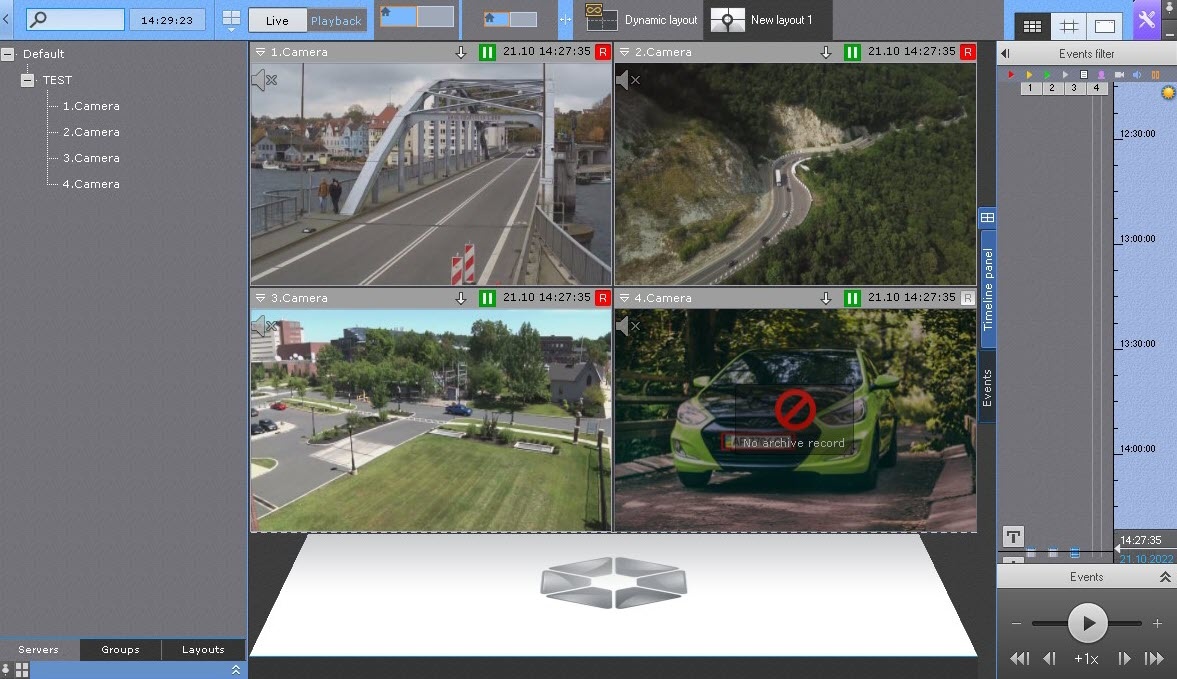Click the T text comment button
1177x679 pixels.
coord(1013,536)
